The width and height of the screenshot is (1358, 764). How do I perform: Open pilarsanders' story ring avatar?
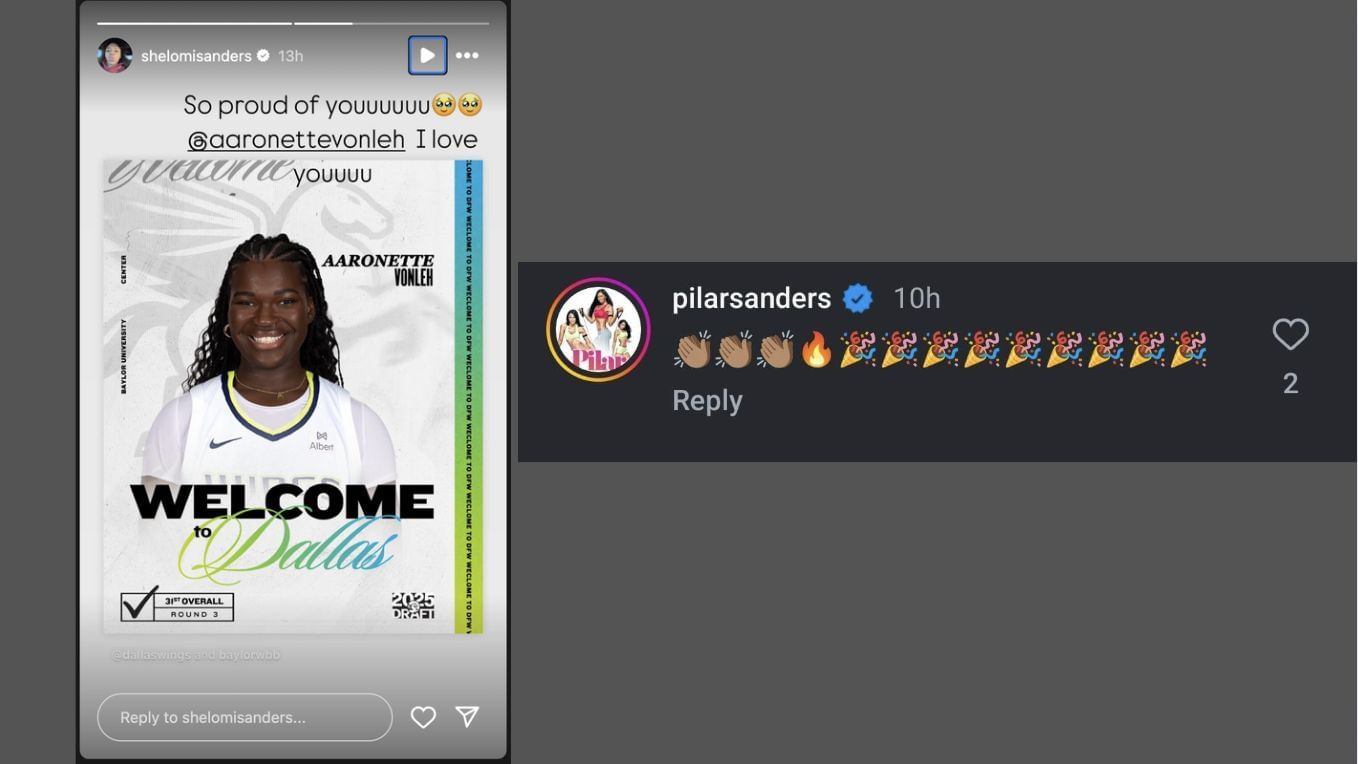[x=598, y=330]
